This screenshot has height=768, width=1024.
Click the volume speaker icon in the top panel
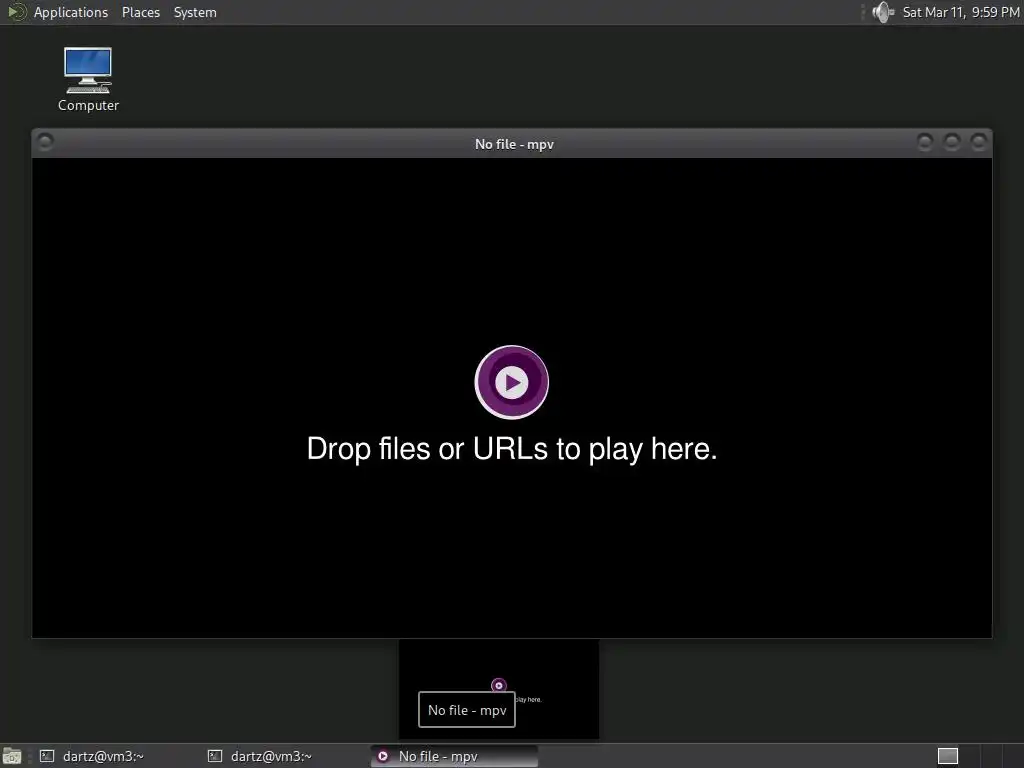883,12
